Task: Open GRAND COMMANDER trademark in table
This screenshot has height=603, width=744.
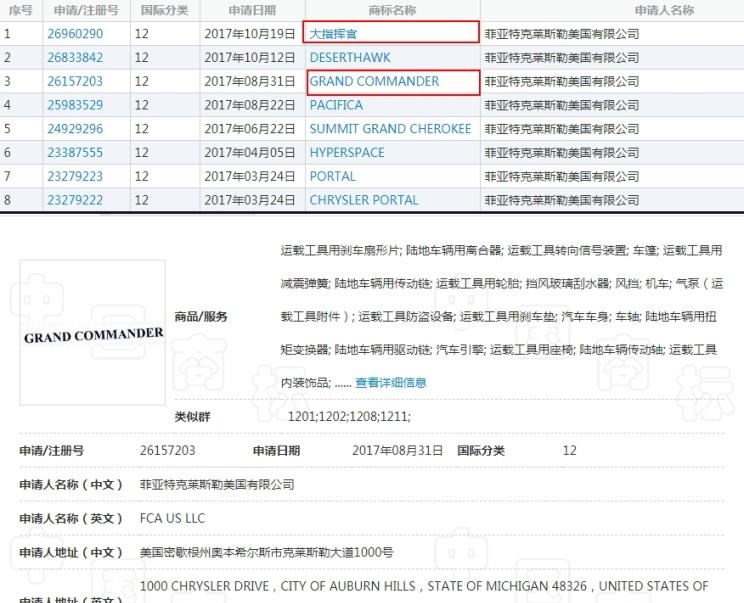Action: tap(374, 81)
